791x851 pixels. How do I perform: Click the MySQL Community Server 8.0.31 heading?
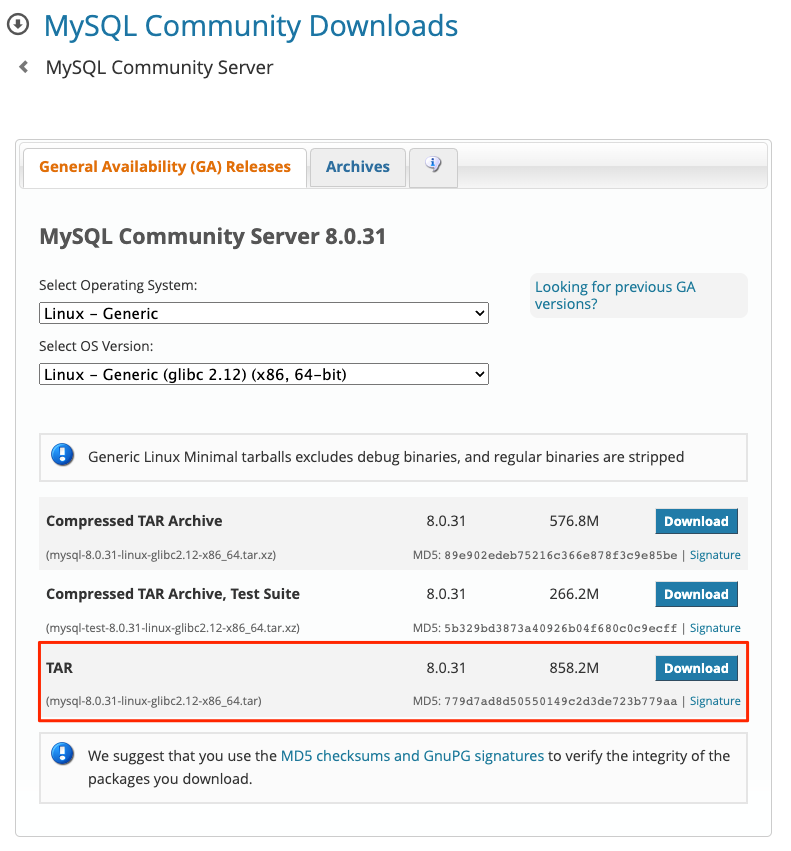212,237
